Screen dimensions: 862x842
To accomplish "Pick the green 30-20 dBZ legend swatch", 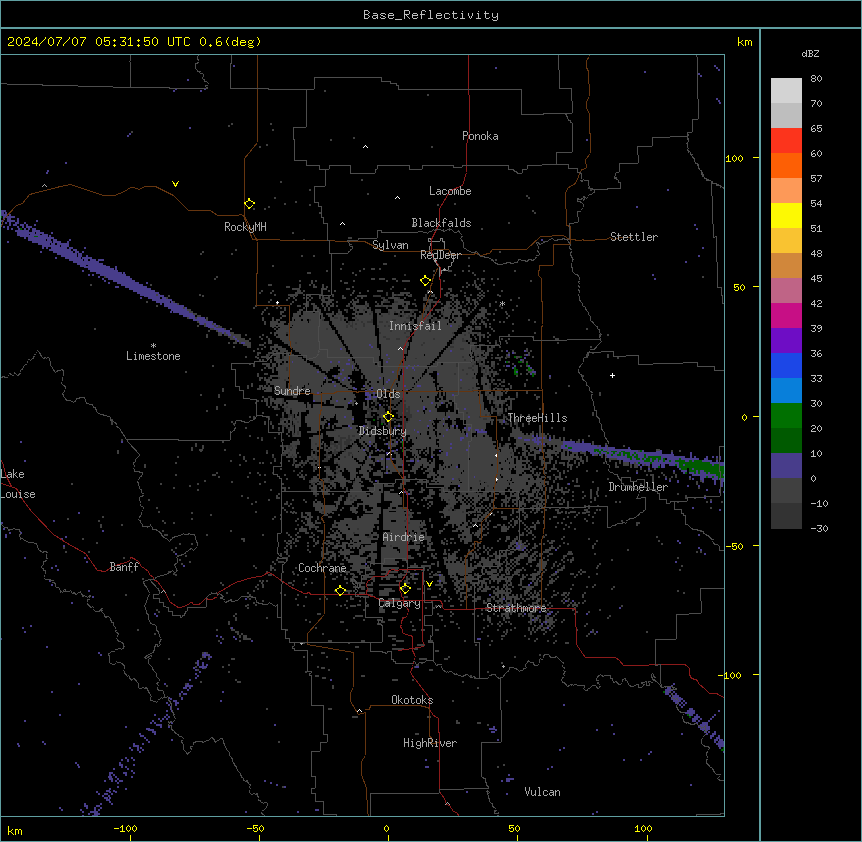I will (786, 416).
